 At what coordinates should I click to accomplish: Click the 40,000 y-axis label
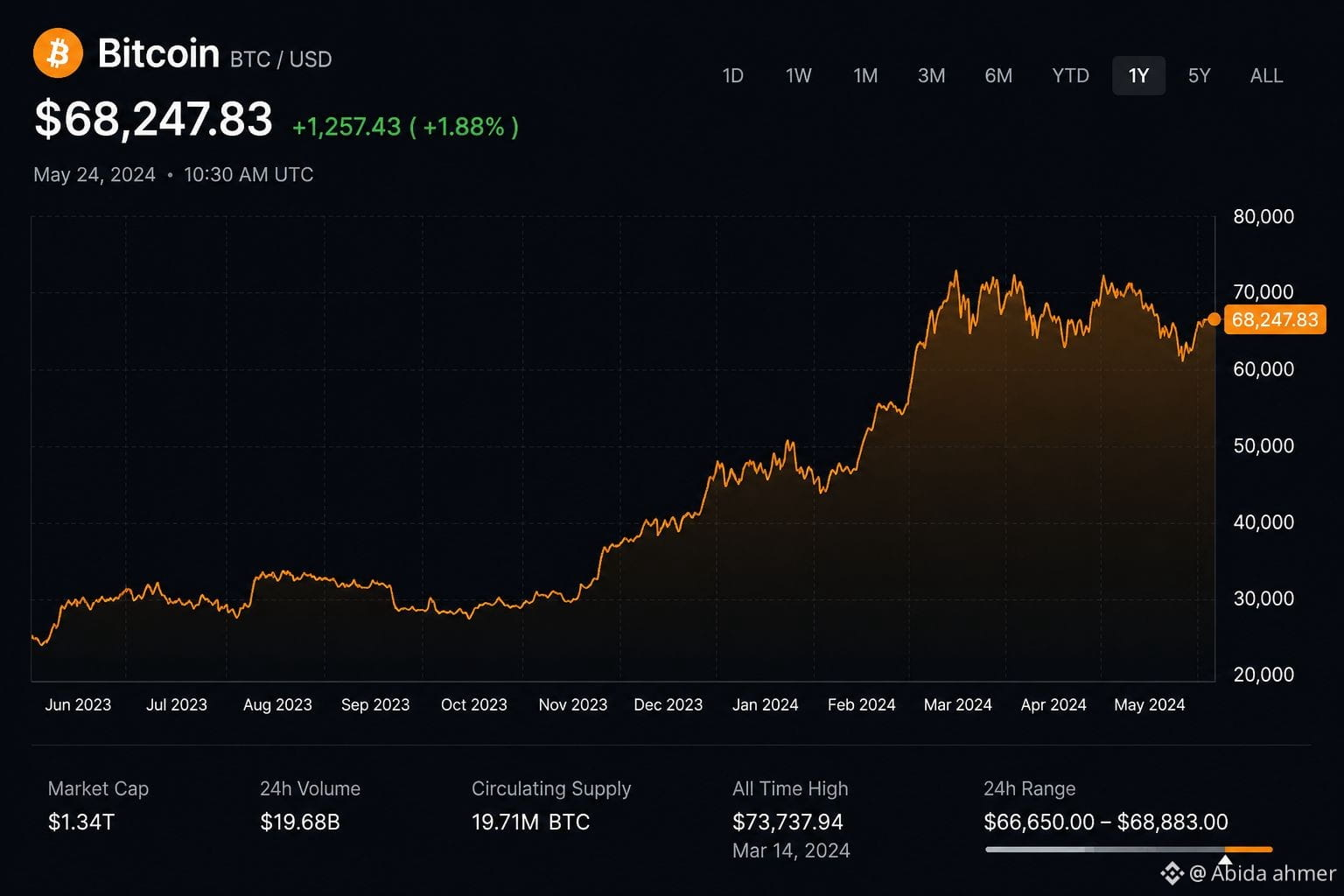click(1263, 522)
